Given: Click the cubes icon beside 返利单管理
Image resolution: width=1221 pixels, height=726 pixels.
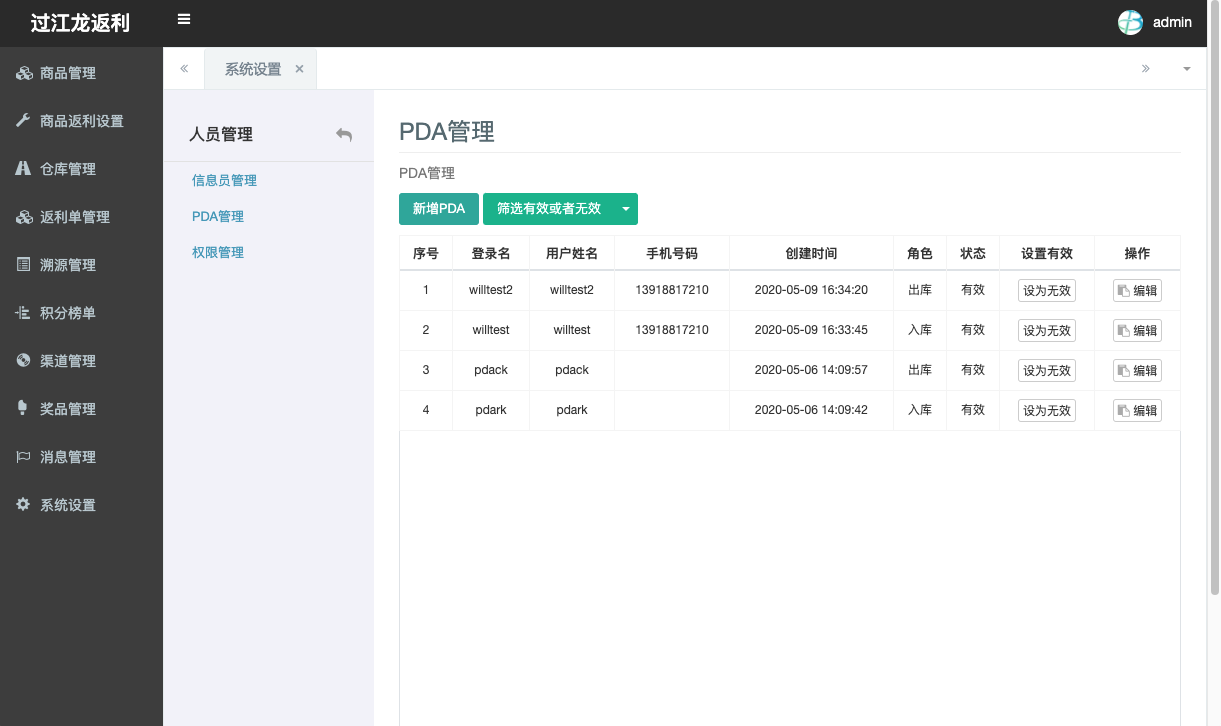Looking at the screenshot, I should [x=23, y=217].
